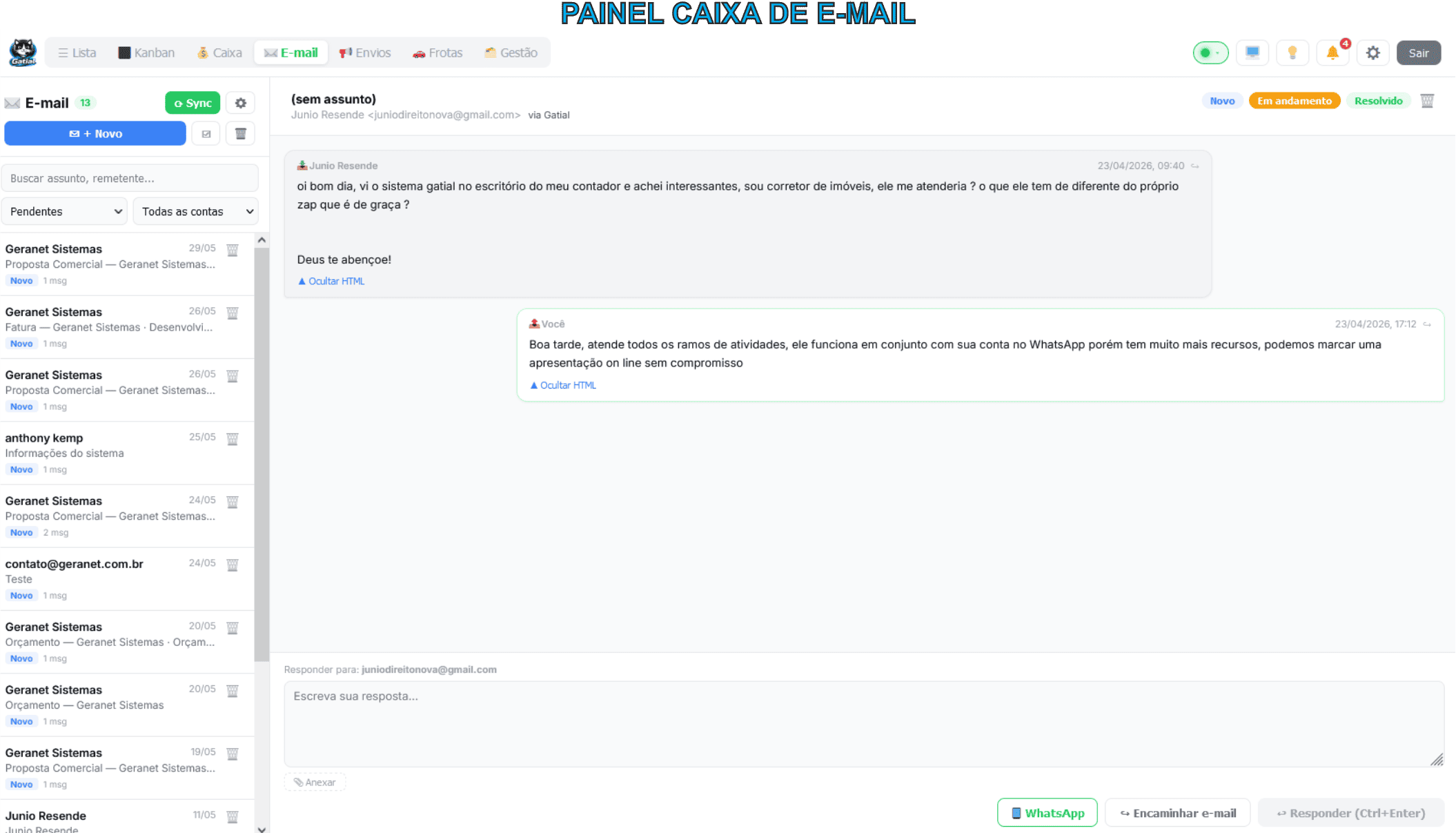The width and height of the screenshot is (1456, 833).
Task: Reply arrow on Junio Resende message
Action: pyautogui.click(x=1195, y=166)
